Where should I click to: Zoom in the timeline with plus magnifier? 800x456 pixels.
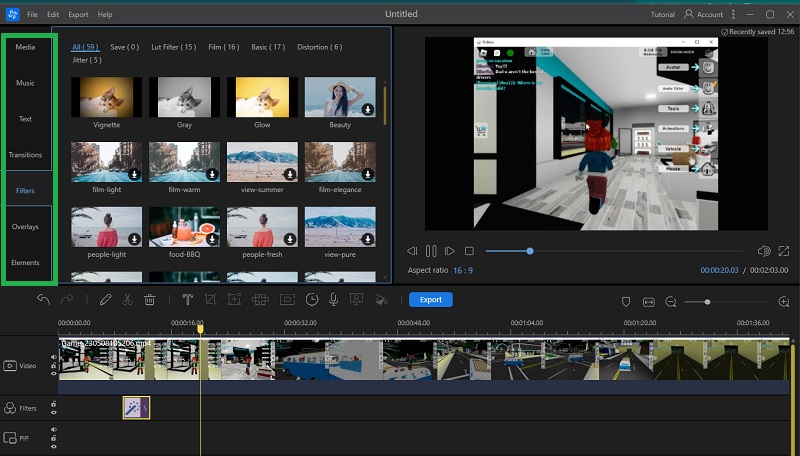pos(784,302)
